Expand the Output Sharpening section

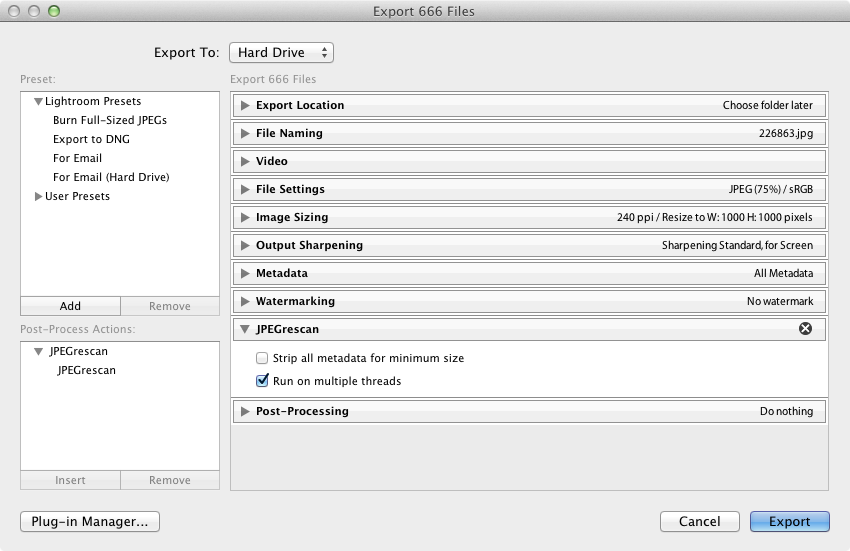tap(245, 245)
